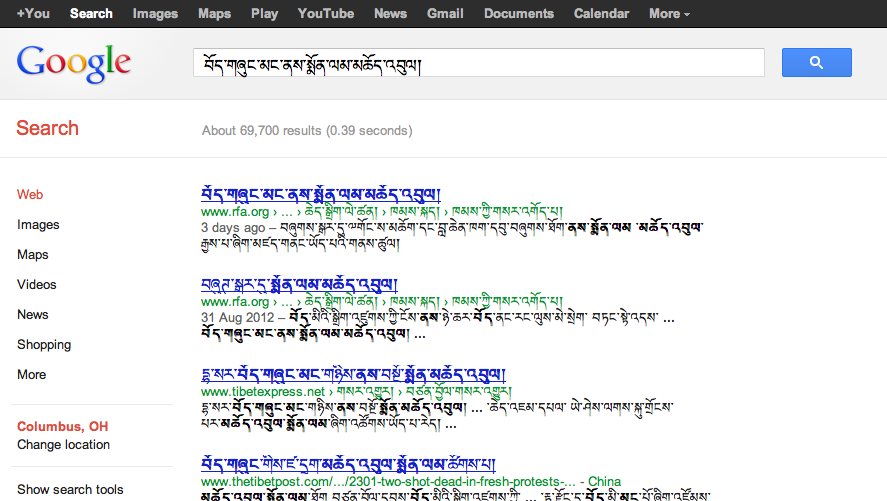Viewport: 887px width, 501px height.
Task: Select Images filter in left sidebar
Action: tap(38, 224)
